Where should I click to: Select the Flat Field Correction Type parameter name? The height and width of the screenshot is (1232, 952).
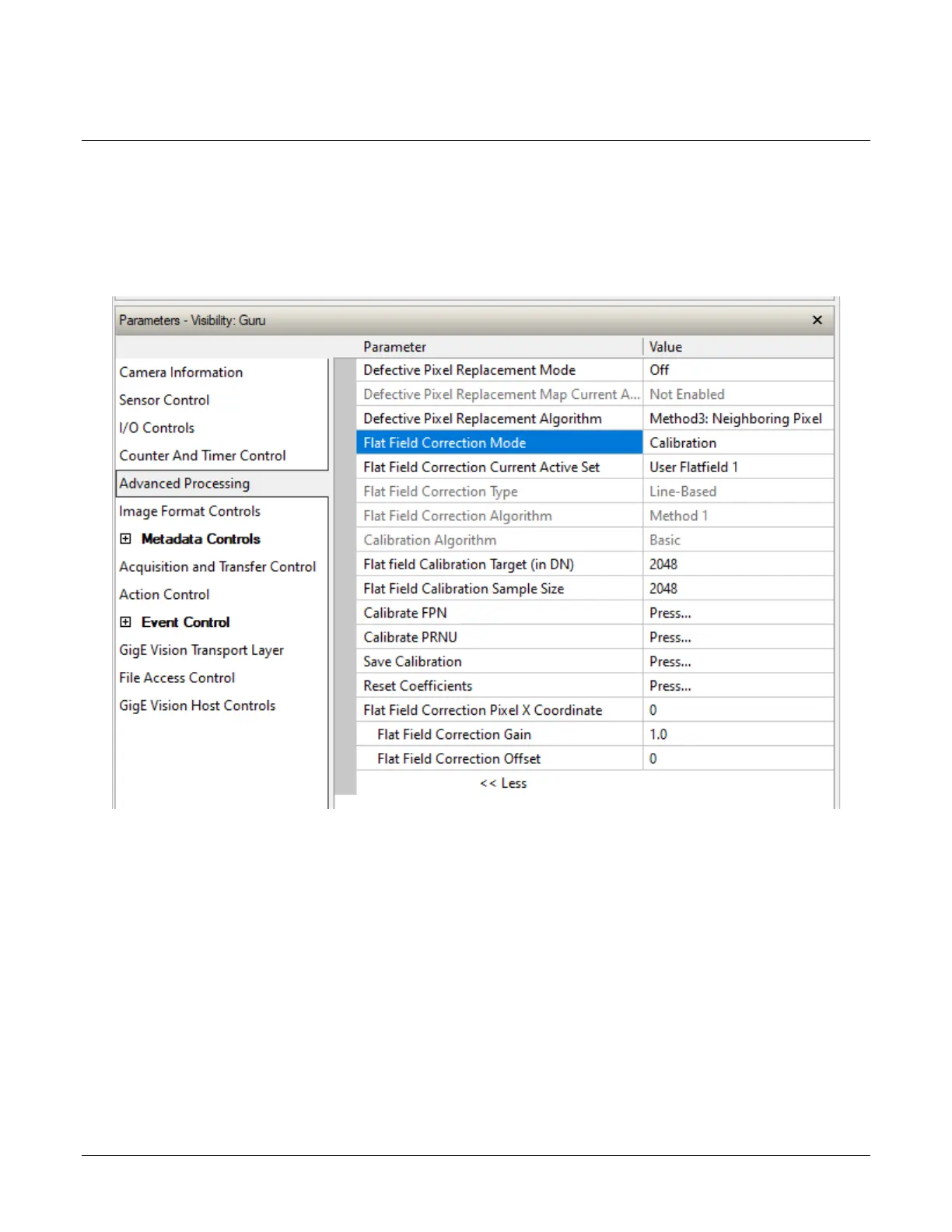[x=440, y=492]
